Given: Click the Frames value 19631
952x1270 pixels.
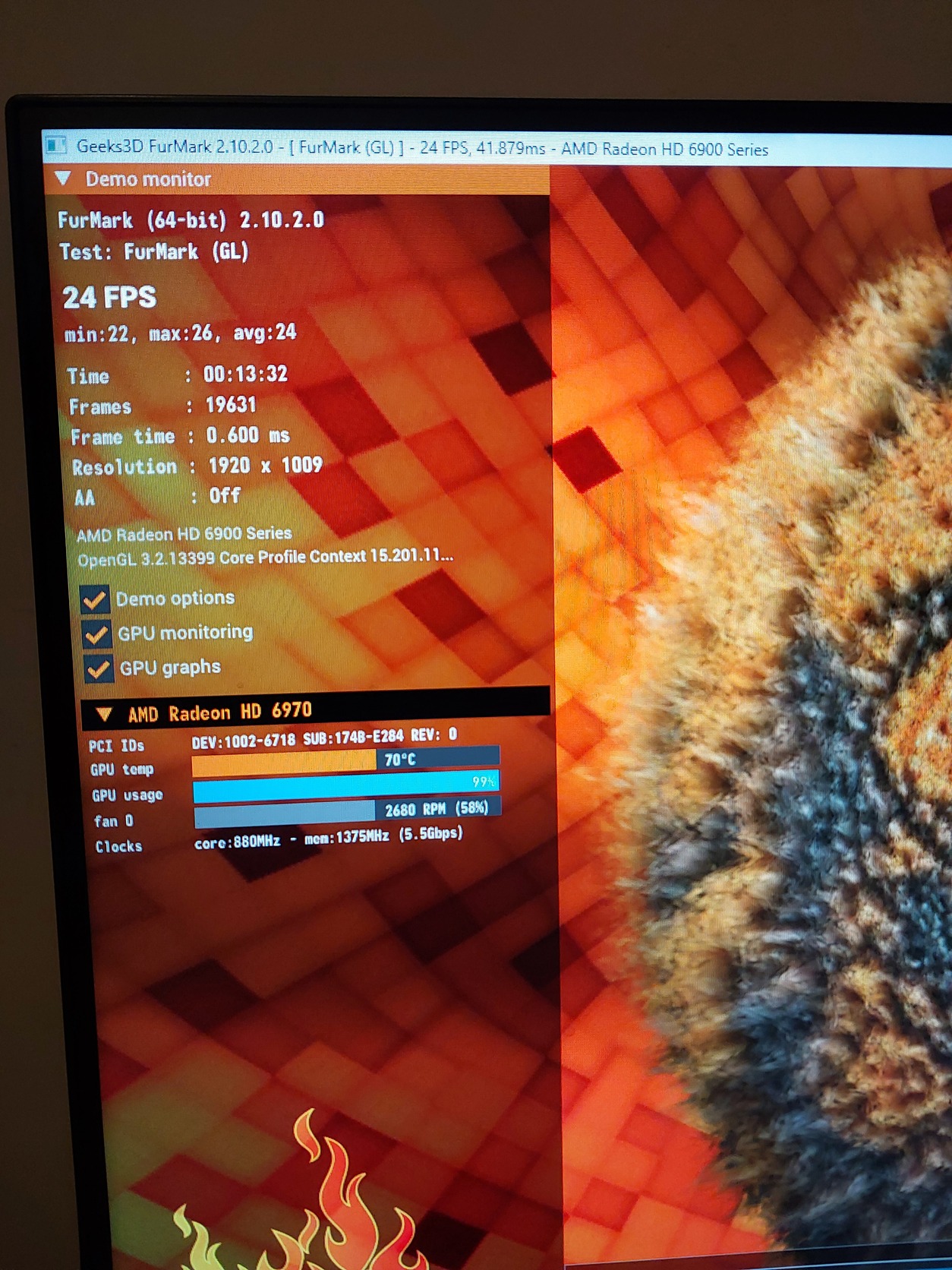Looking at the screenshot, I should point(231,405).
